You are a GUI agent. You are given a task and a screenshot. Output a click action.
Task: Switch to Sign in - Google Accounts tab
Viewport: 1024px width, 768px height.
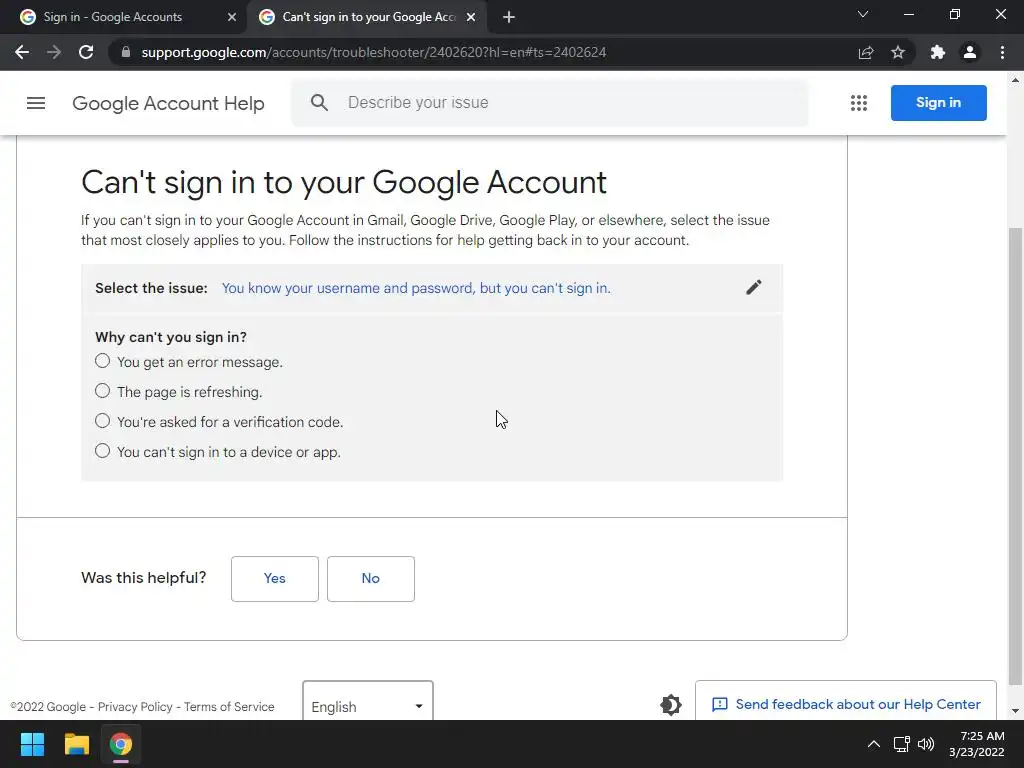[124, 17]
